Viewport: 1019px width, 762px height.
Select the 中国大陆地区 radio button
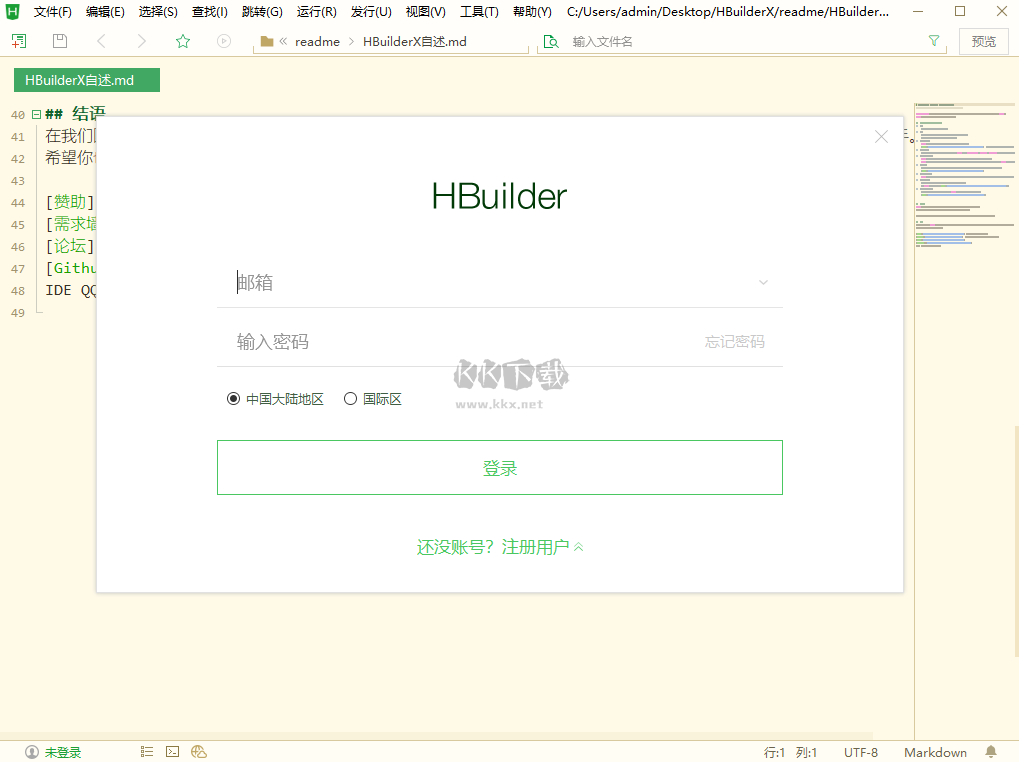(x=233, y=398)
